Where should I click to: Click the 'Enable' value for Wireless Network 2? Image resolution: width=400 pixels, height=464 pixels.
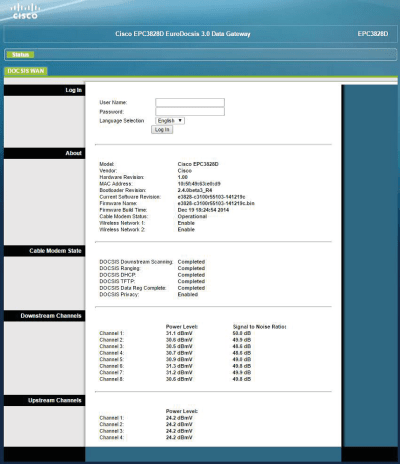[186, 230]
